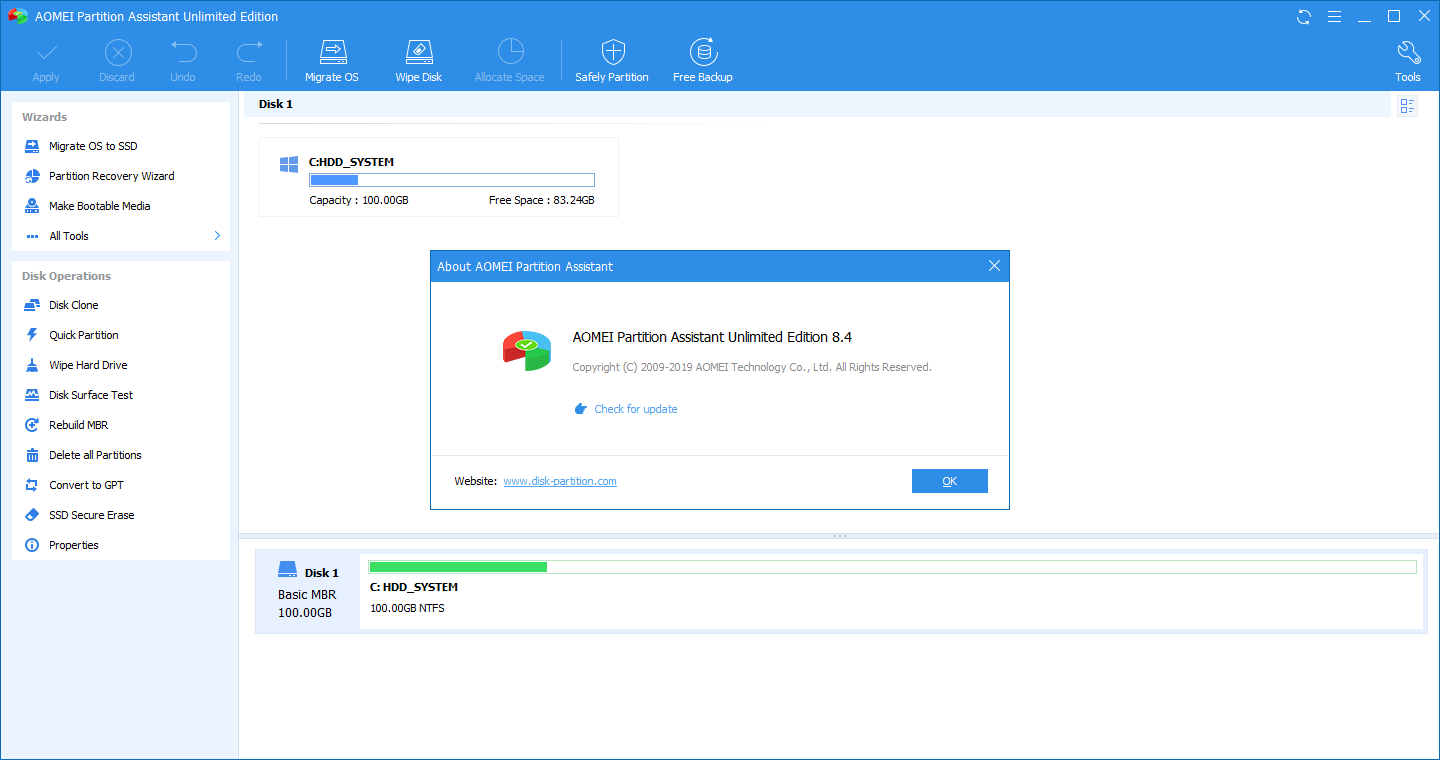Click the Redo arrow icon
Screen dimensions: 1440x760
pyautogui.click(x=249, y=51)
